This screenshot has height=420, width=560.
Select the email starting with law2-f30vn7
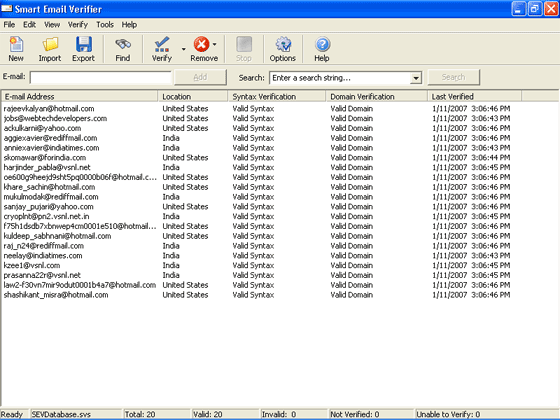(80, 285)
